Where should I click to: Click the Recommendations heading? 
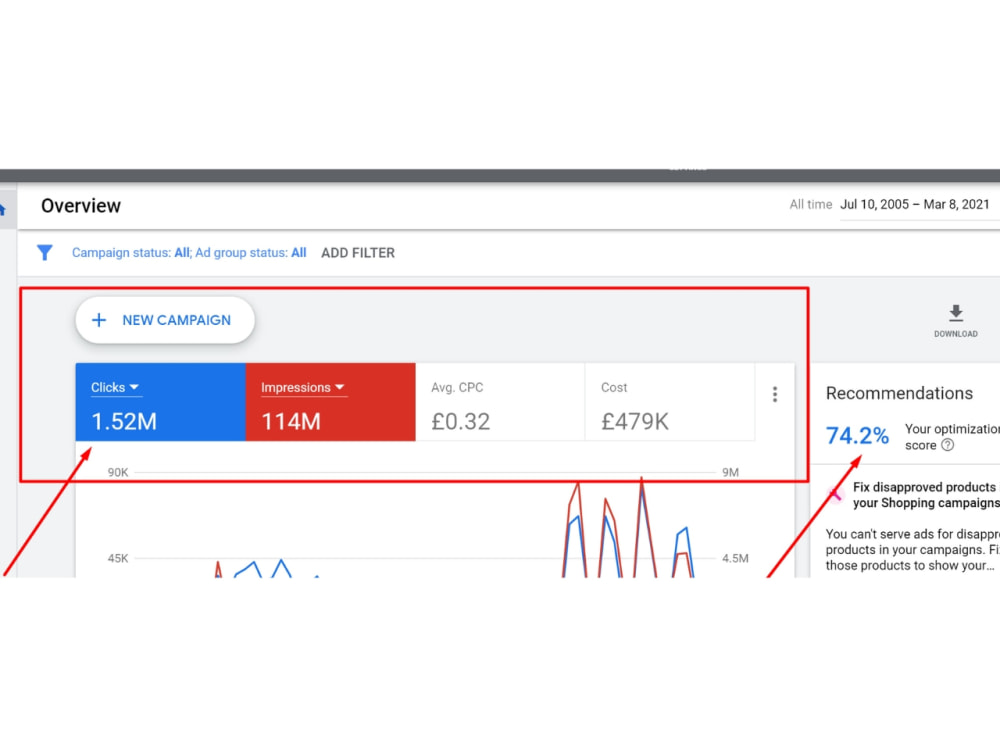click(899, 393)
